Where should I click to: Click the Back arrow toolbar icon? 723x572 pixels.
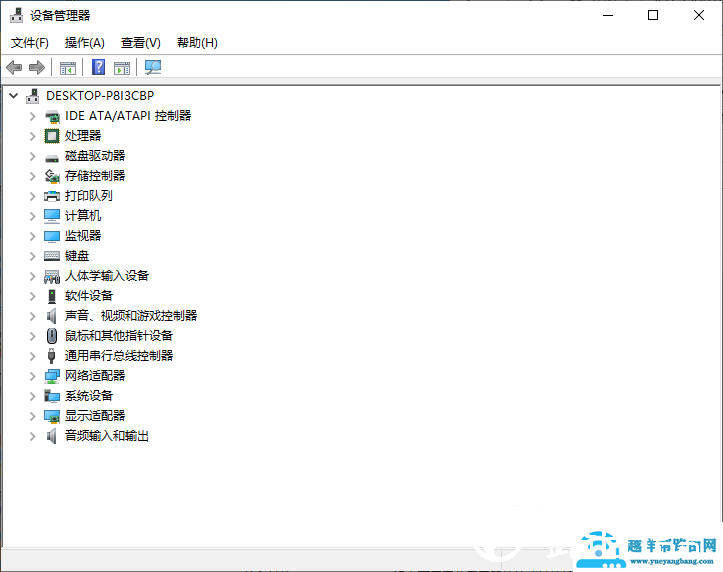tap(14, 68)
